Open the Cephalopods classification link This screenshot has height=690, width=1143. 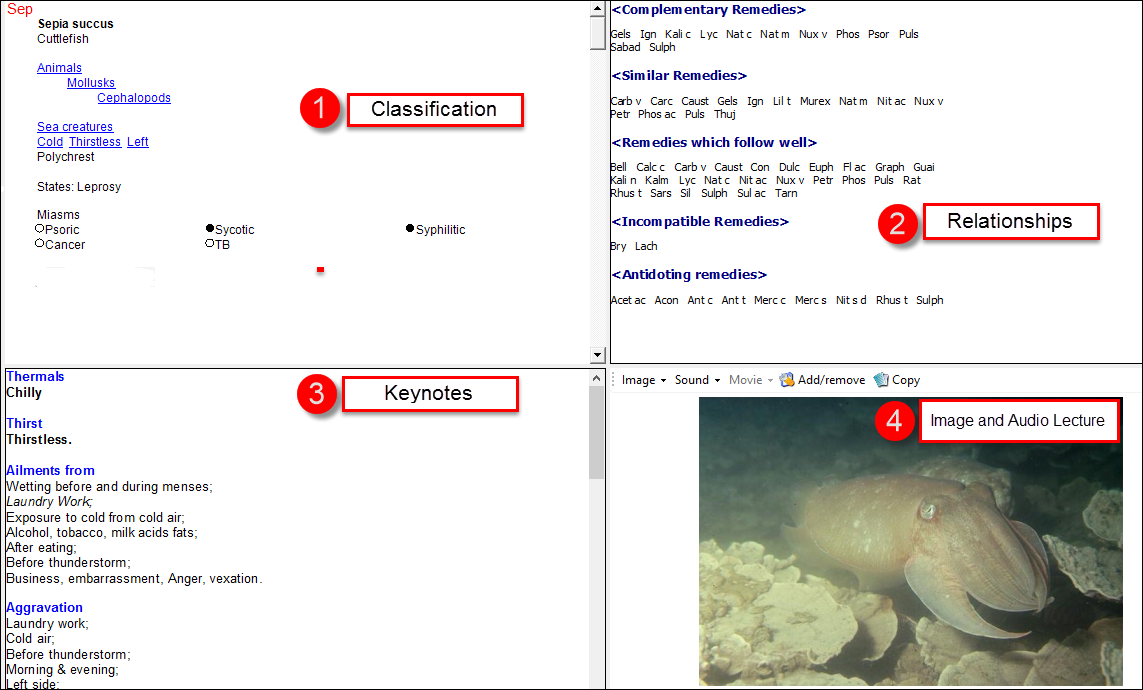[x=134, y=98]
